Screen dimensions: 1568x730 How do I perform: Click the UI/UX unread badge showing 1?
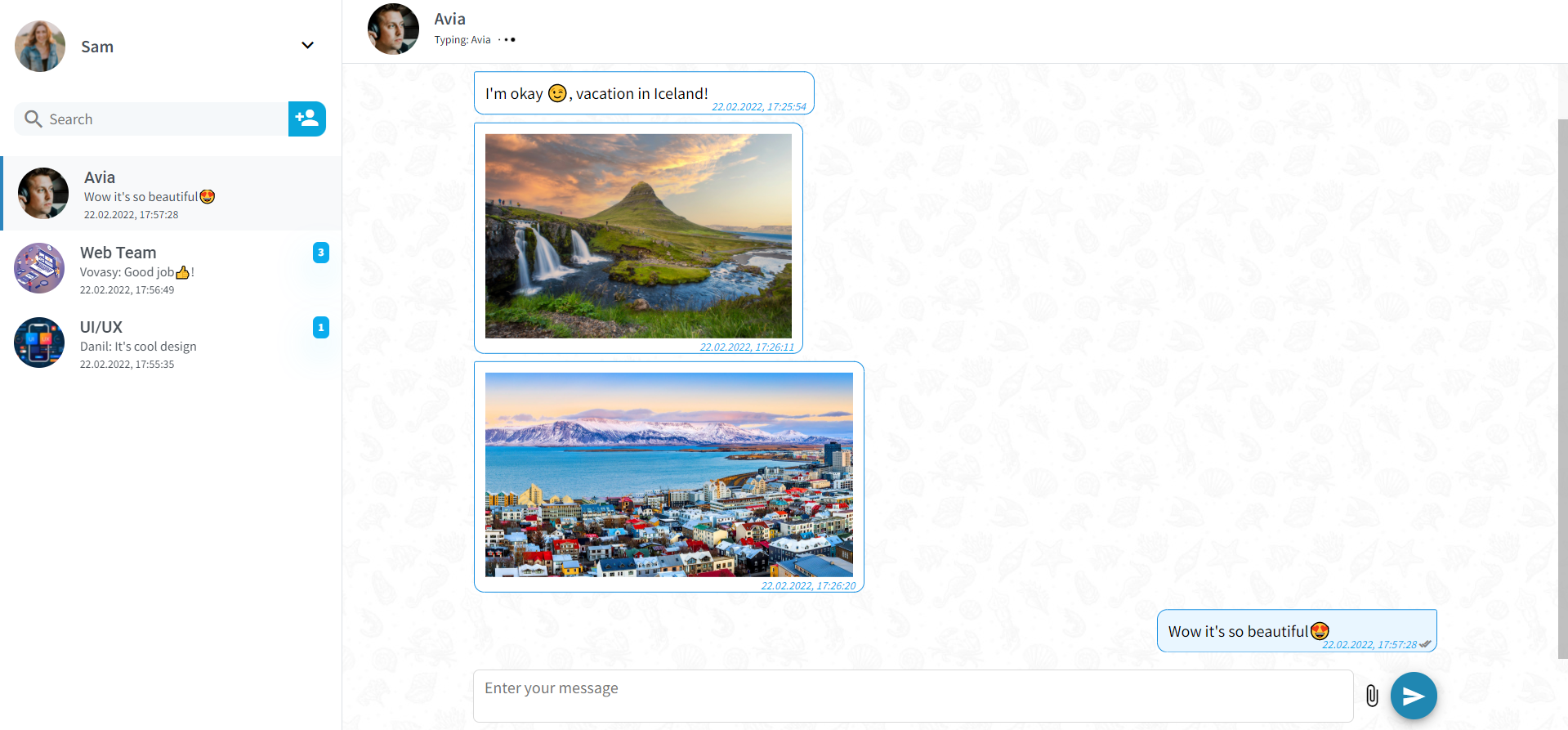321,328
